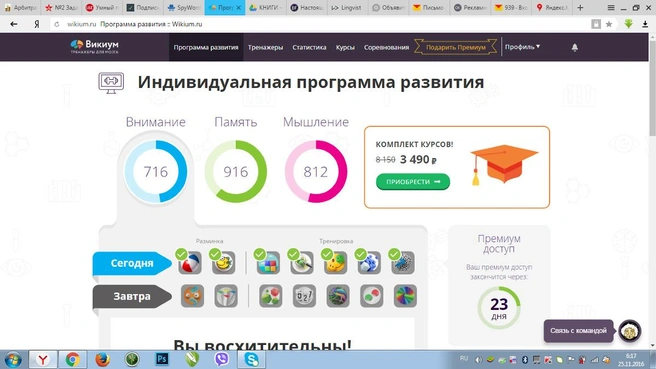Click the bookmark star in address bar
The height and width of the screenshot is (369, 656).
point(609,24)
